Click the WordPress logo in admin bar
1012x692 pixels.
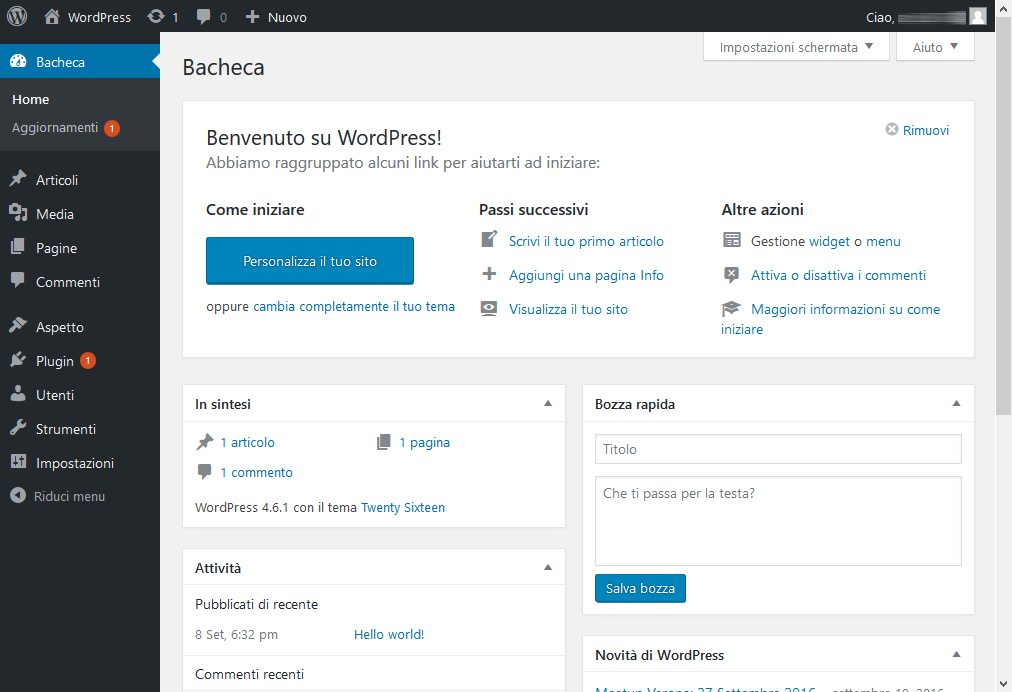[17, 17]
